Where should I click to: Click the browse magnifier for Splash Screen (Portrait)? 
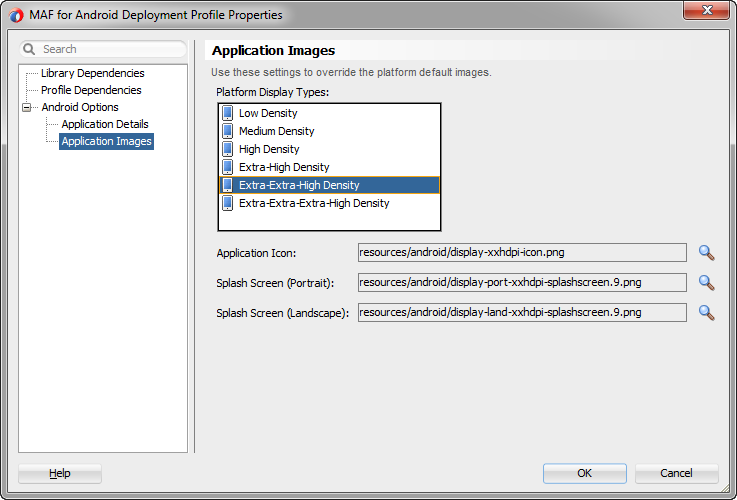pos(706,283)
